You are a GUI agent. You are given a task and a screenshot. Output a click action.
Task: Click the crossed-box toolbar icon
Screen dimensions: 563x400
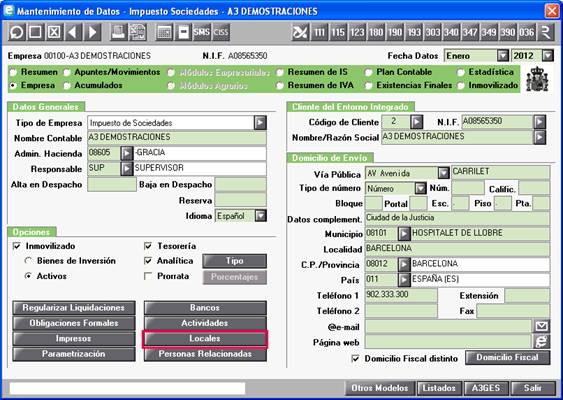coord(54,33)
